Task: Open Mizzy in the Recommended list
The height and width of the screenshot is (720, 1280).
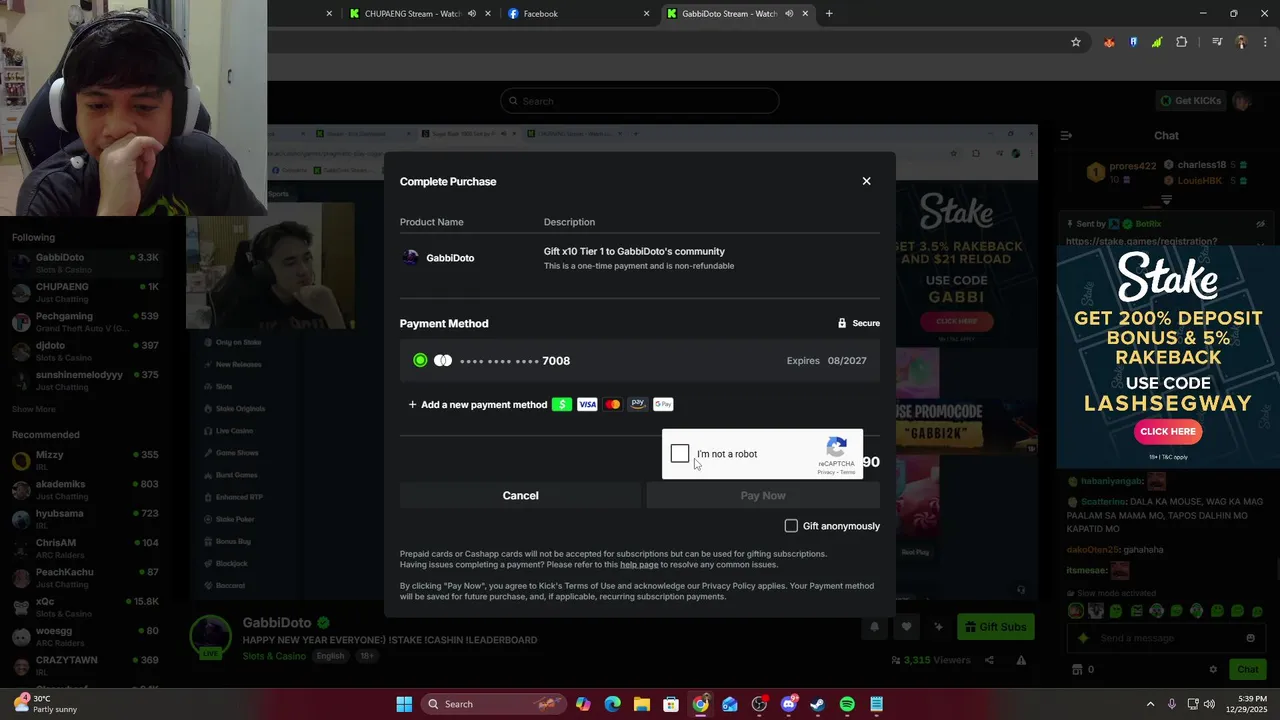Action: (x=90, y=460)
